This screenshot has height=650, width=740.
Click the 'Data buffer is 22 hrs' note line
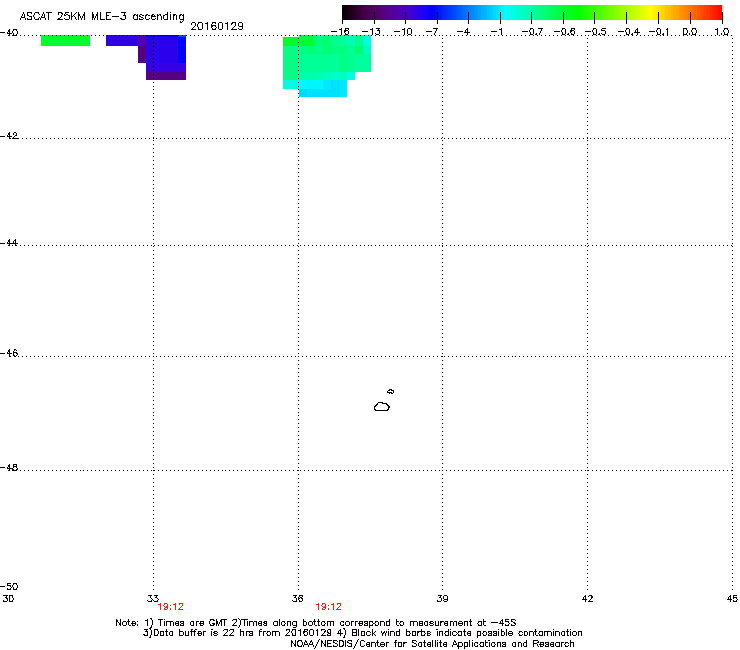(362, 633)
